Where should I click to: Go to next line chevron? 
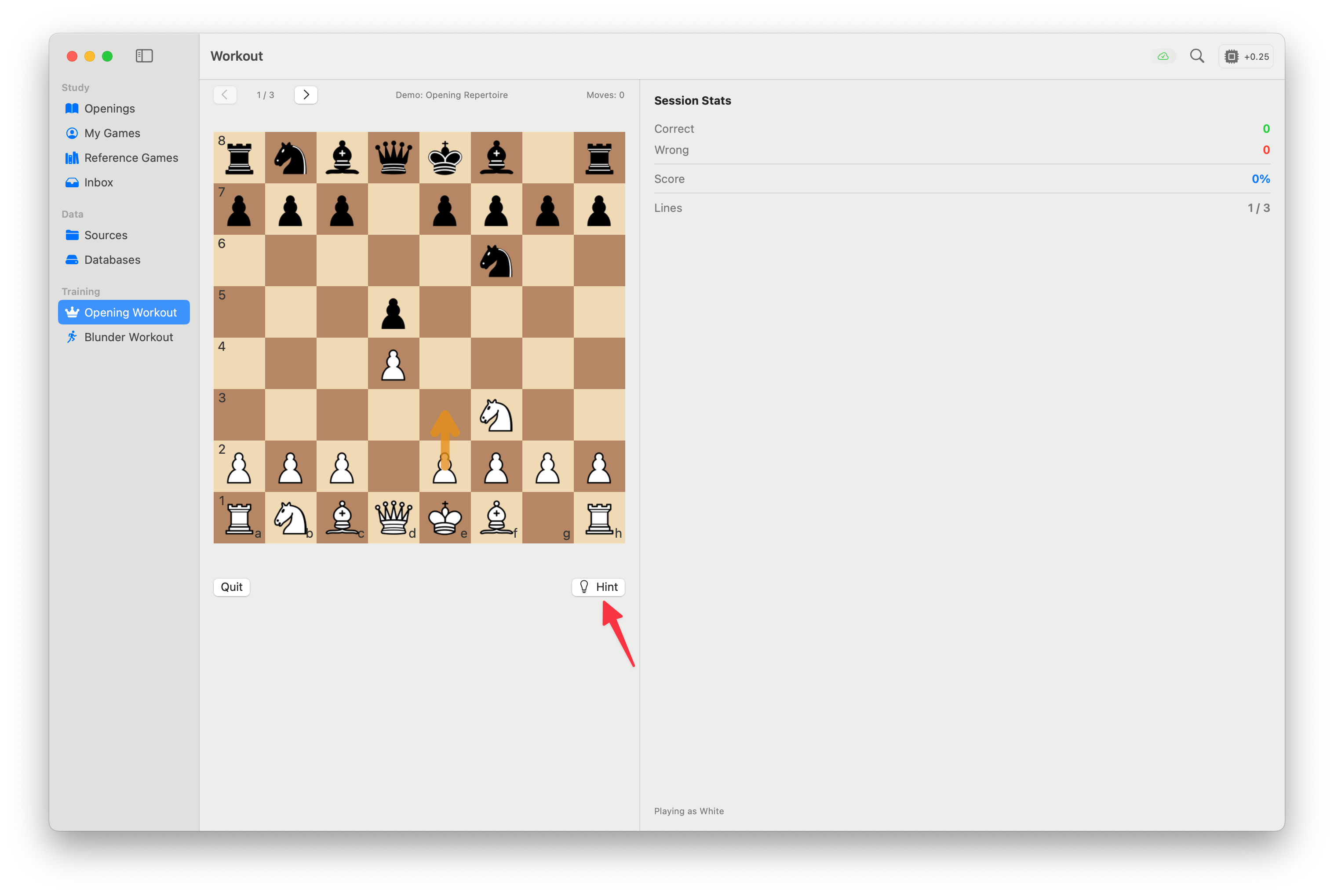[x=306, y=95]
